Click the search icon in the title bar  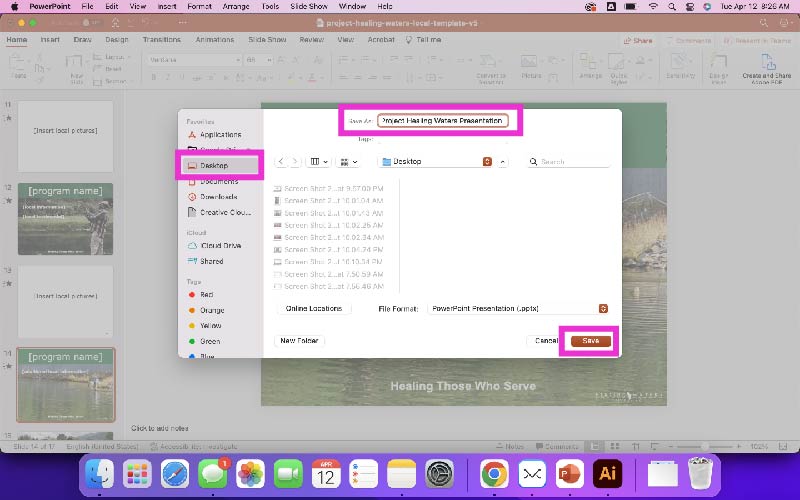click(x=763, y=23)
